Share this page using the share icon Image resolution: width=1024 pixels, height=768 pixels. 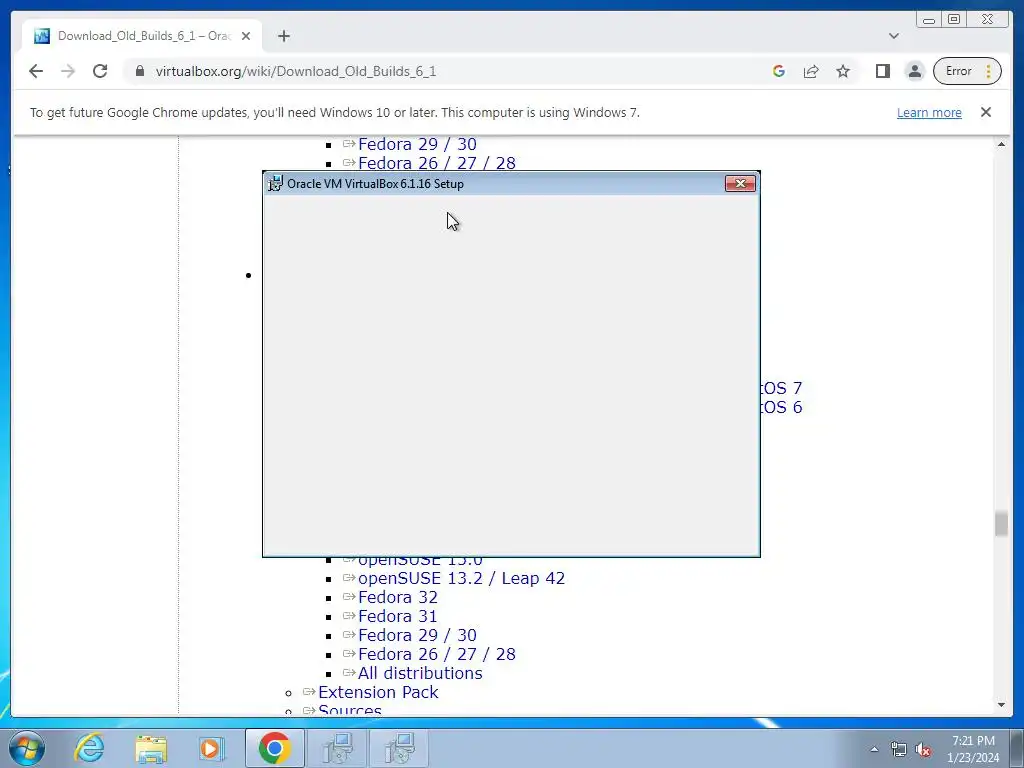point(811,71)
